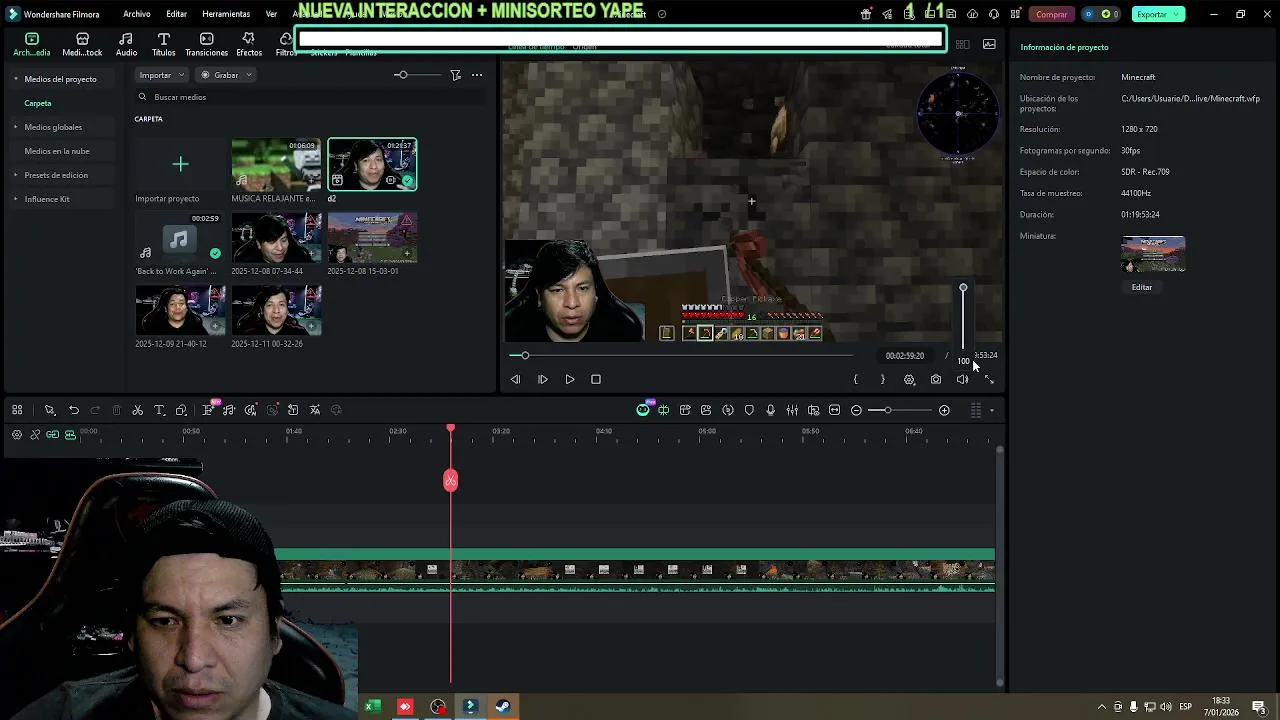The height and width of the screenshot is (720, 1280).
Task: Play the preview video
Action: (x=570, y=379)
